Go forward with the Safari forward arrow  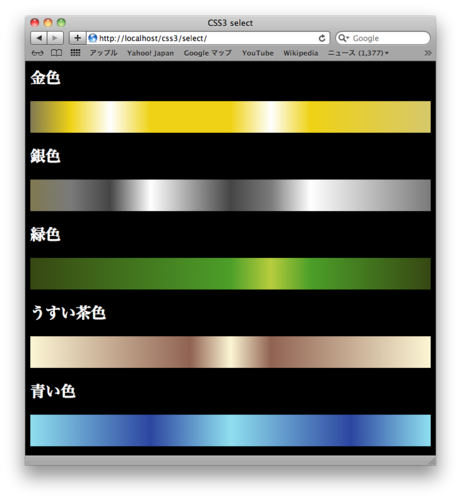coord(55,38)
